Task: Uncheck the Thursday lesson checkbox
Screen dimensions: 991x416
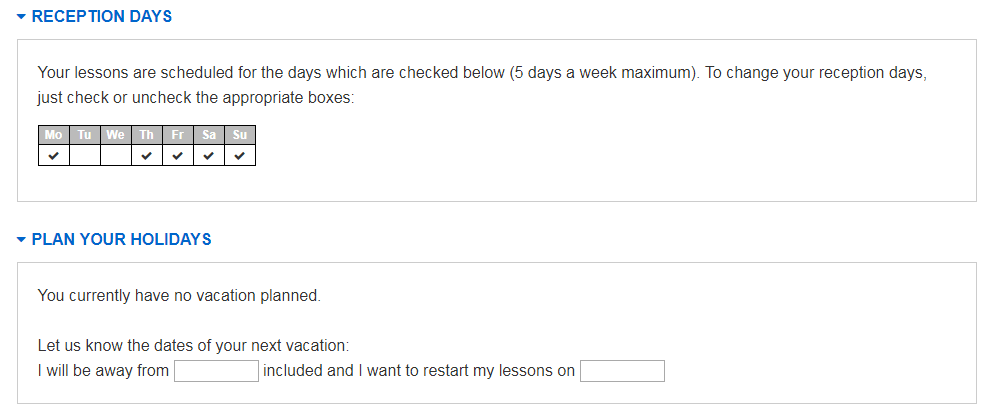Action: [147, 155]
